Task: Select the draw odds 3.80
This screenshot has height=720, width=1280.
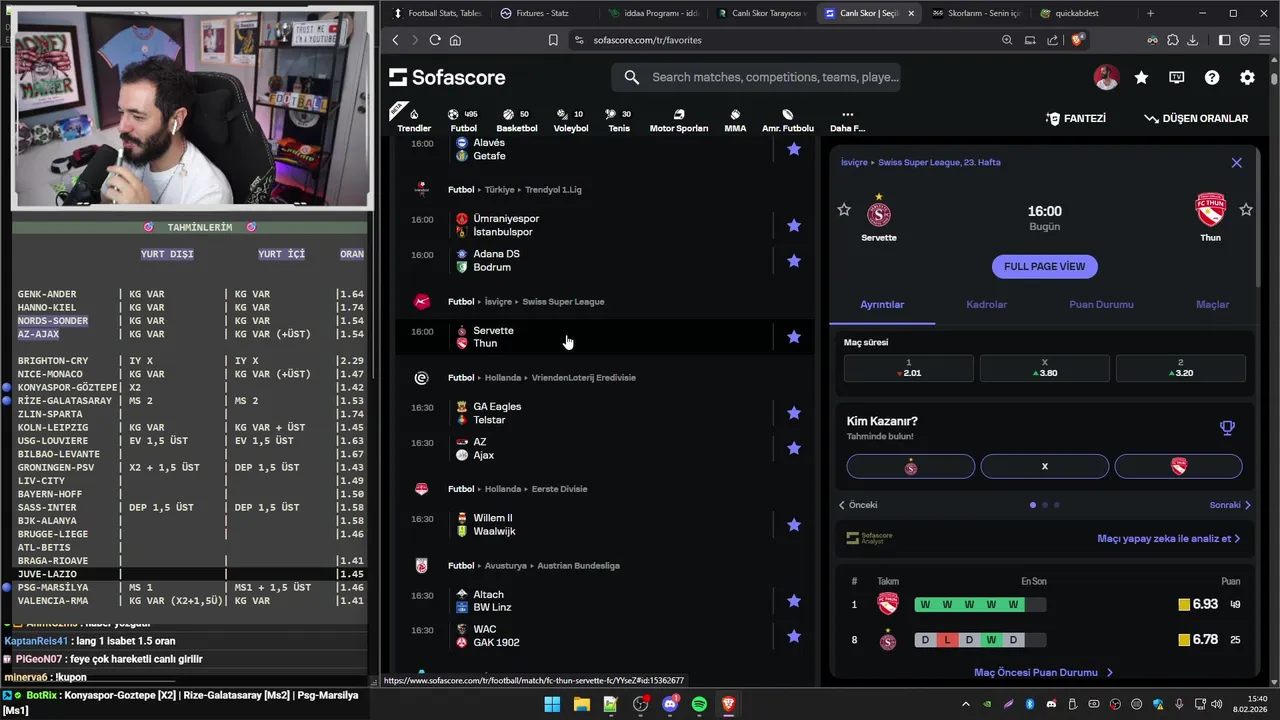Action: click(x=1045, y=368)
